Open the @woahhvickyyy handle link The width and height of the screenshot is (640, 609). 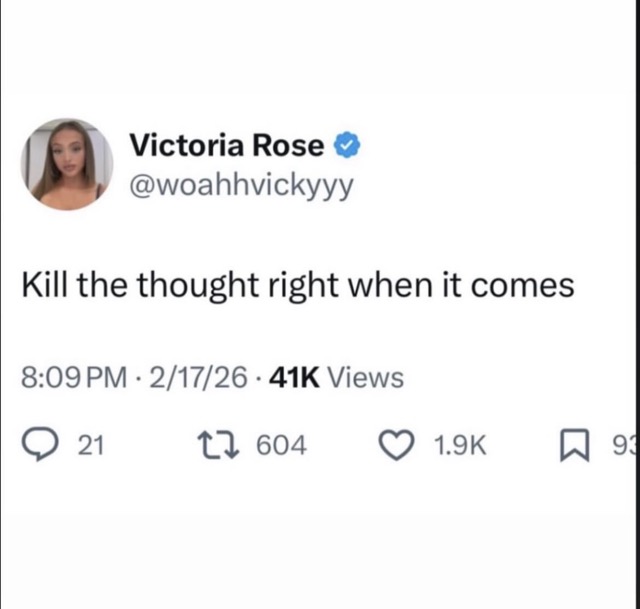click(x=241, y=186)
